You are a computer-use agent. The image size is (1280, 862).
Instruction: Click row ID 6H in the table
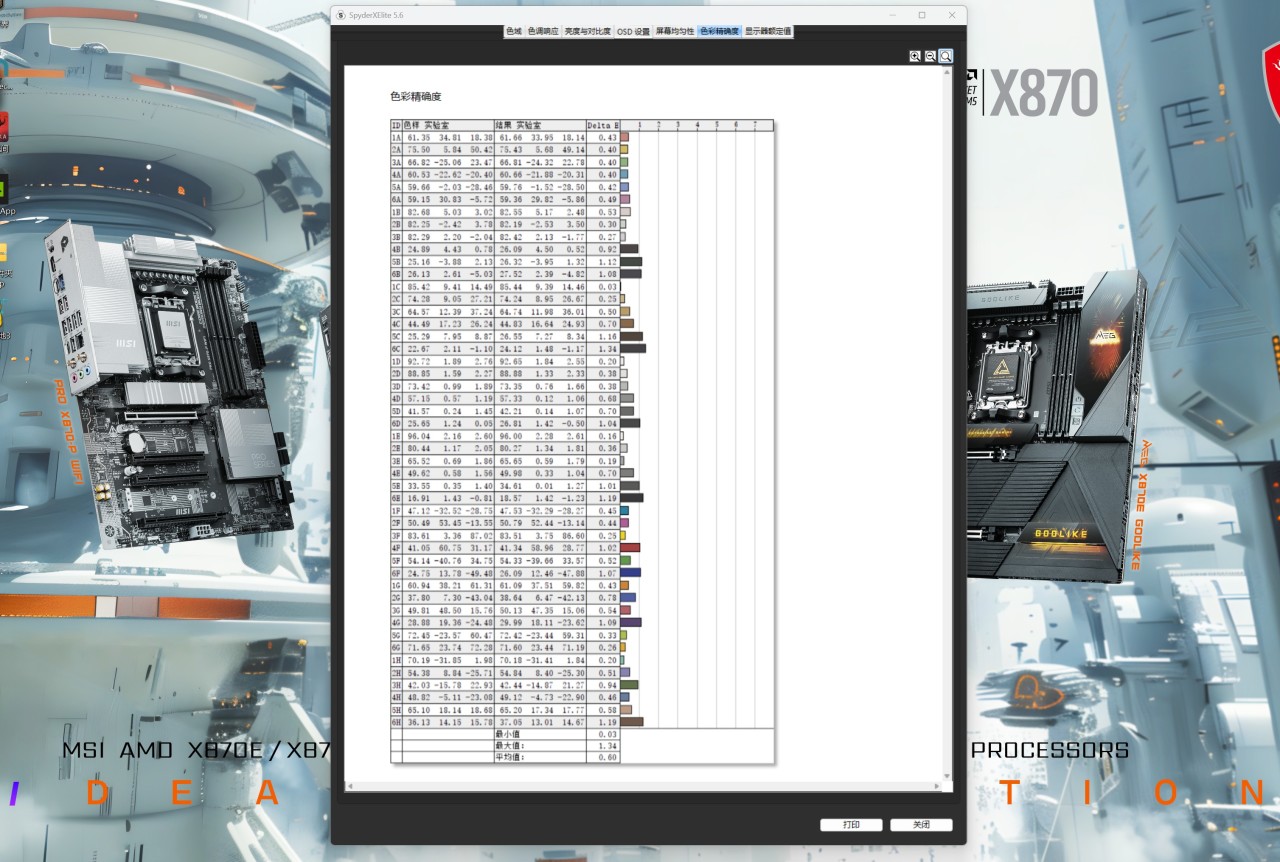396,721
